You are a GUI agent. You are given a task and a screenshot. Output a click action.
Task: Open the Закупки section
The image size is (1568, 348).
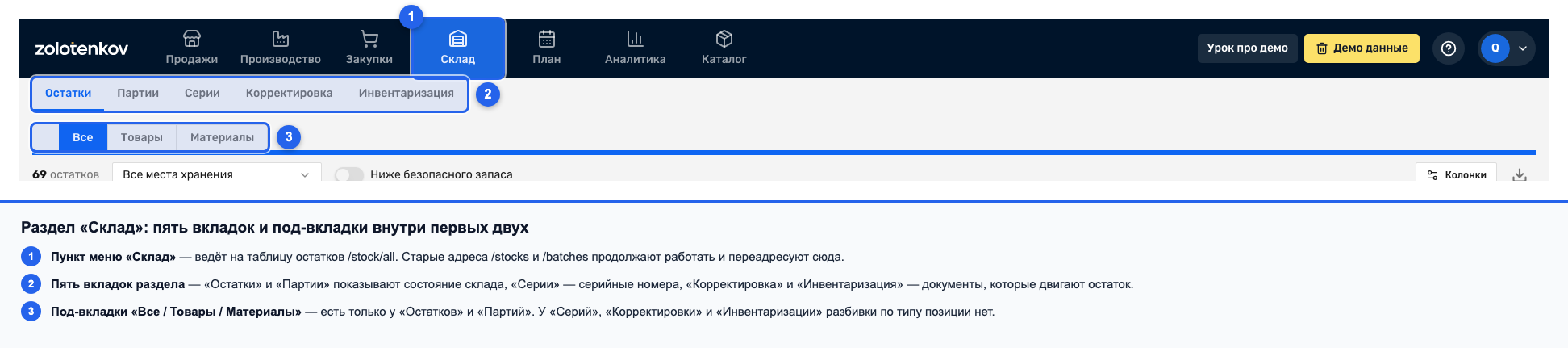(x=369, y=48)
